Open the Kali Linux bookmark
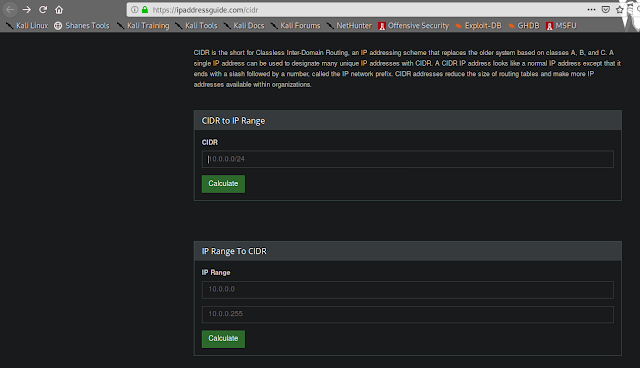The width and height of the screenshot is (640, 368). click(x=27, y=26)
